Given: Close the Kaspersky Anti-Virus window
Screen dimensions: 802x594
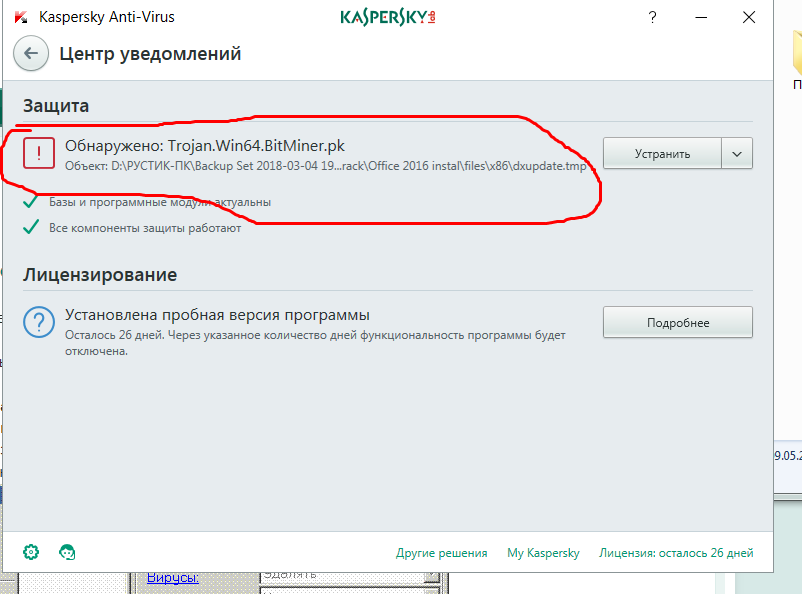Looking at the screenshot, I should pyautogui.click(x=749, y=17).
